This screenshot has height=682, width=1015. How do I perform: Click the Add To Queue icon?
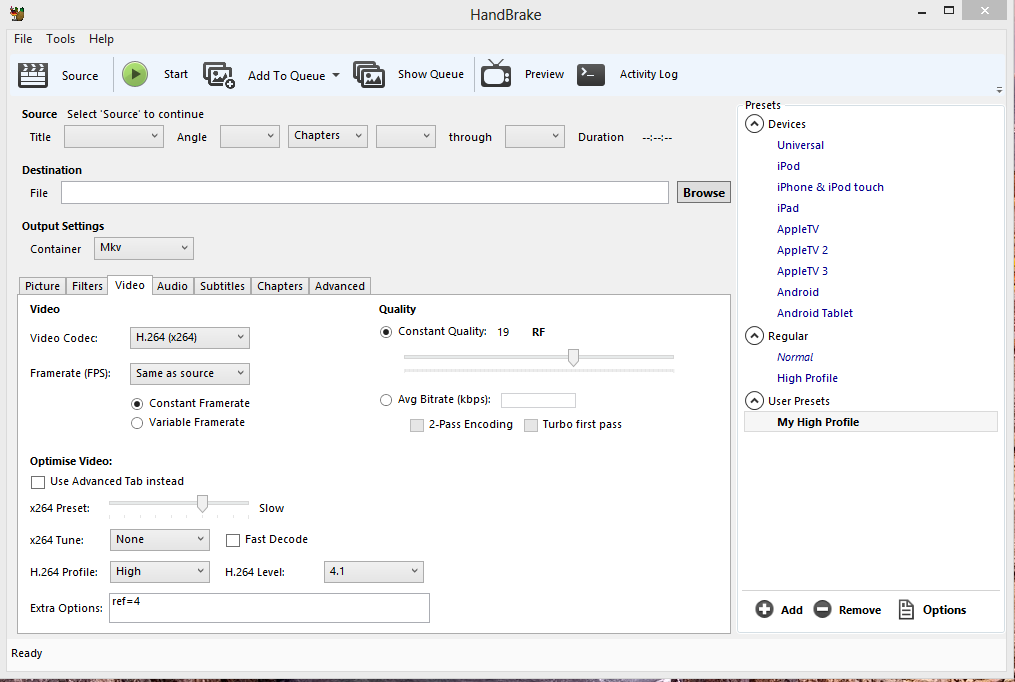219,75
